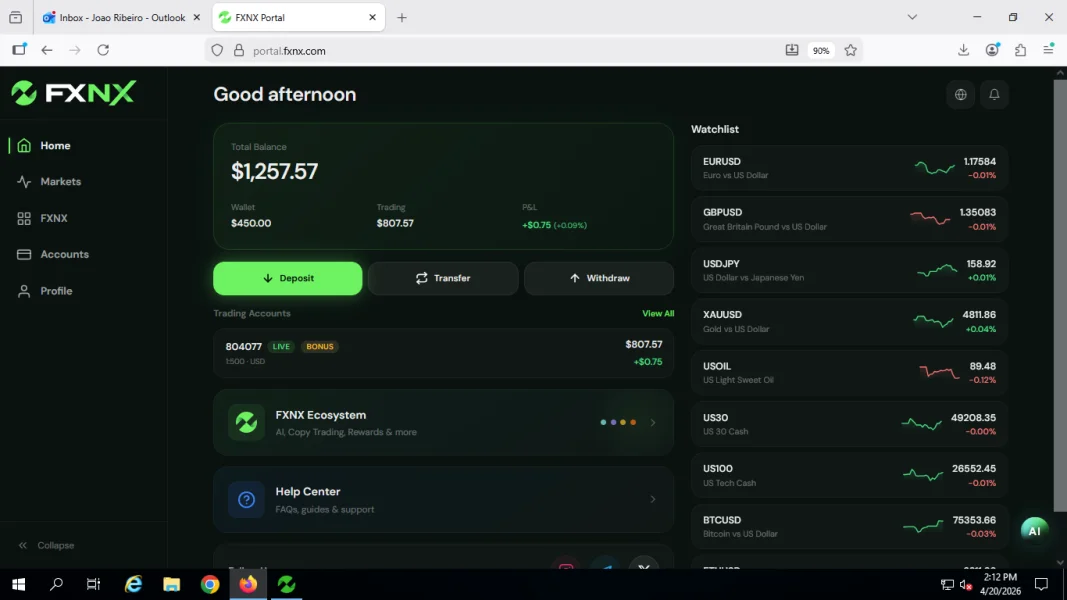Open Firefox sidebar toggle icon
This screenshot has height=600, width=1067.
[x=19, y=50]
